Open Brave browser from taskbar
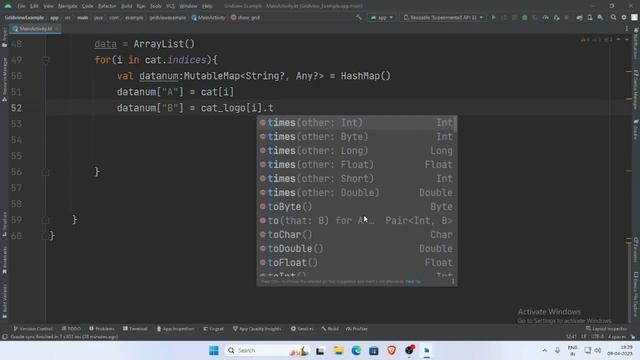640x360 pixels. point(391,351)
